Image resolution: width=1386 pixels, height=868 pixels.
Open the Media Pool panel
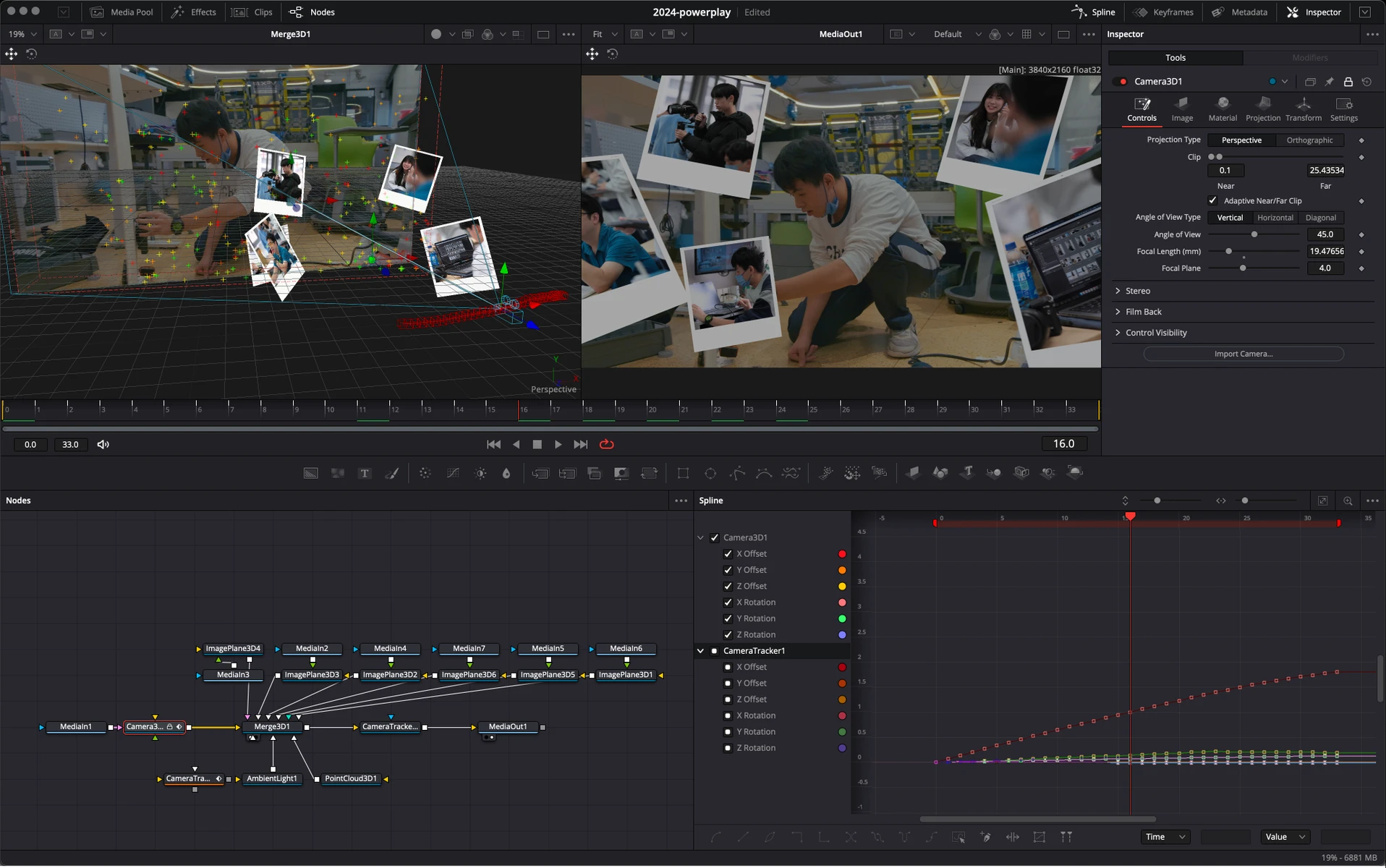point(122,12)
